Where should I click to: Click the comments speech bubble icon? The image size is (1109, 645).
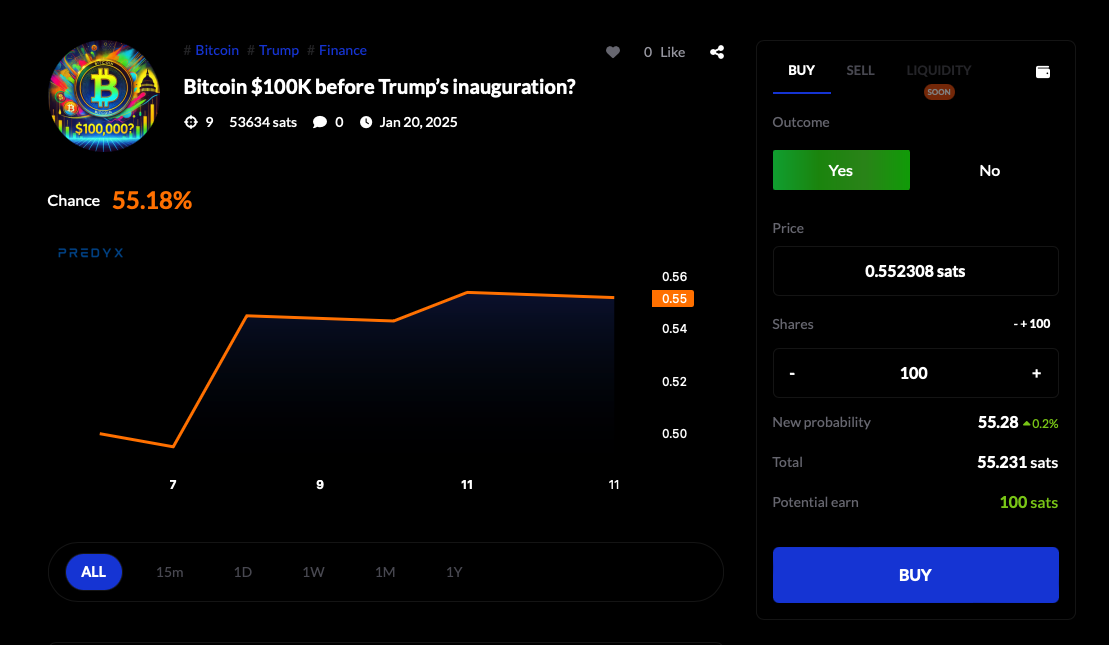click(x=320, y=122)
